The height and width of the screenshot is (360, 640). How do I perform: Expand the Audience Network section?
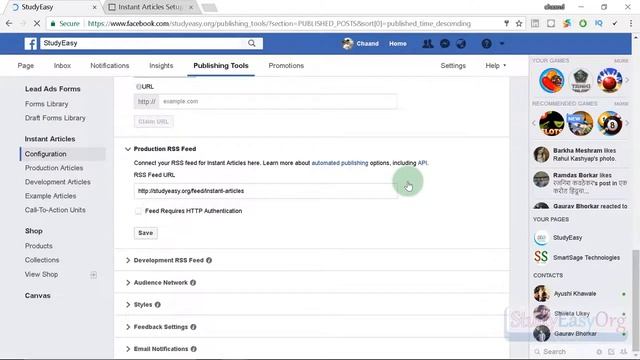click(128, 282)
